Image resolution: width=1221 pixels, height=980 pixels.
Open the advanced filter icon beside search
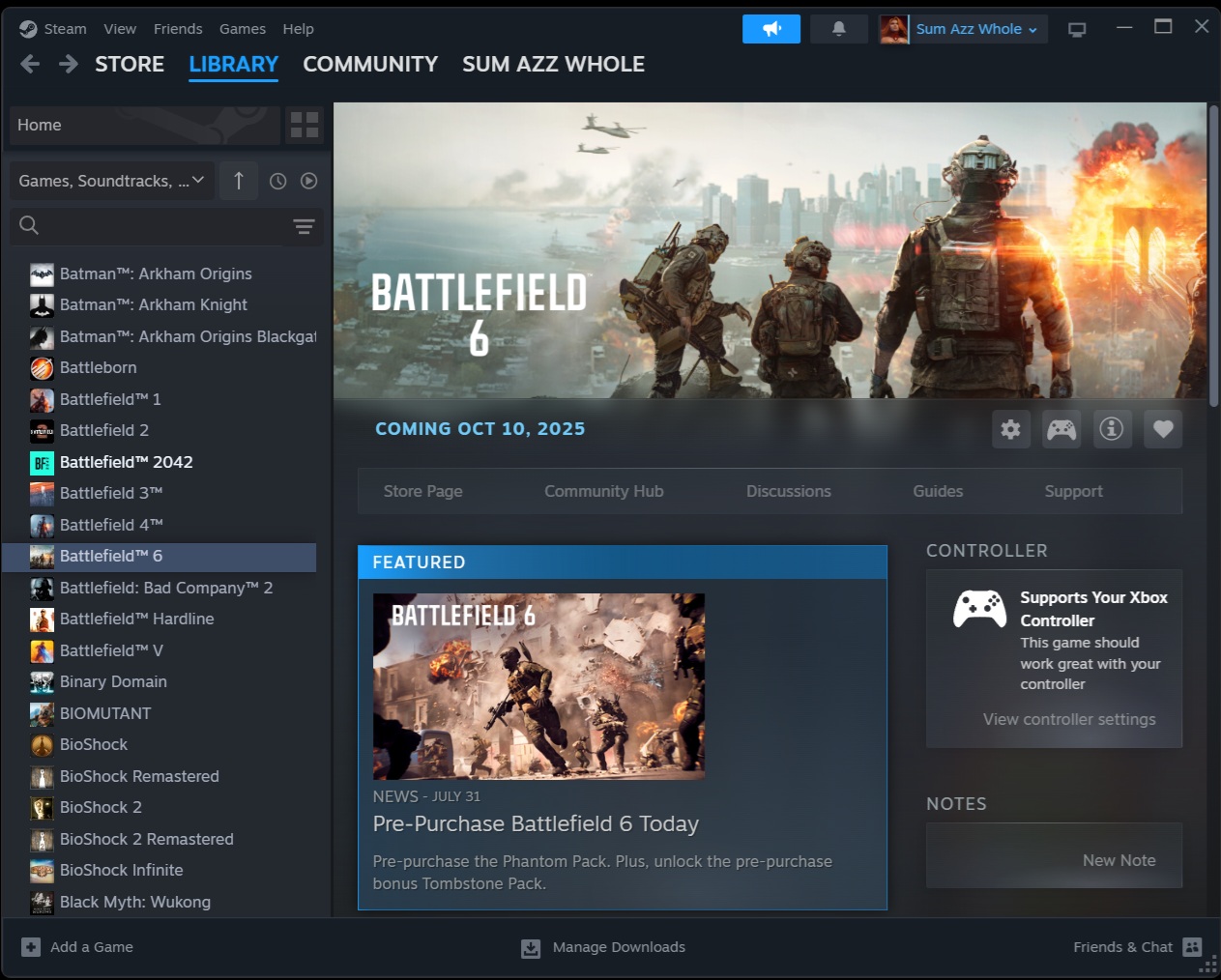[x=304, y=226]
